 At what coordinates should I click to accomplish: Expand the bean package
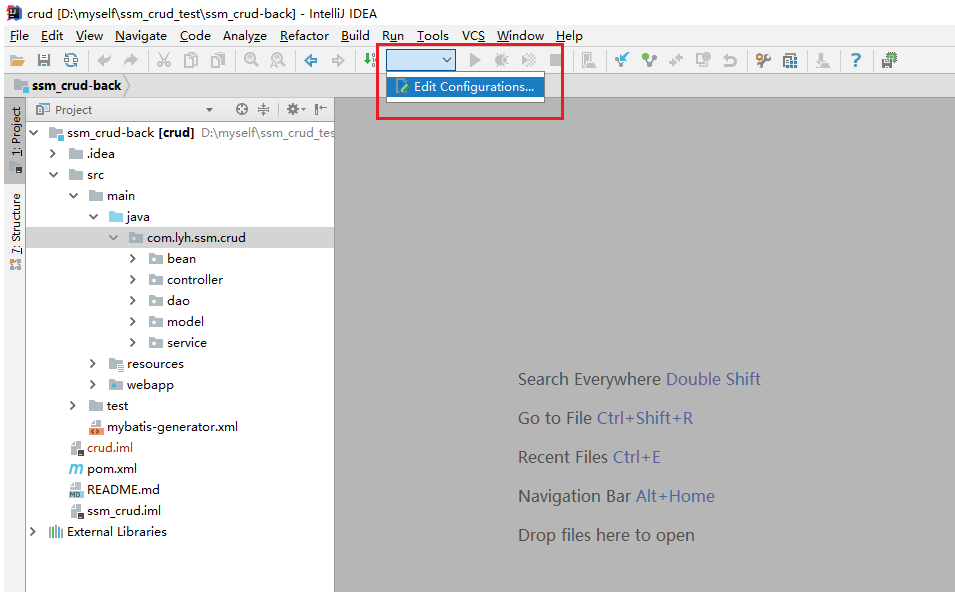tap(133, 259)
